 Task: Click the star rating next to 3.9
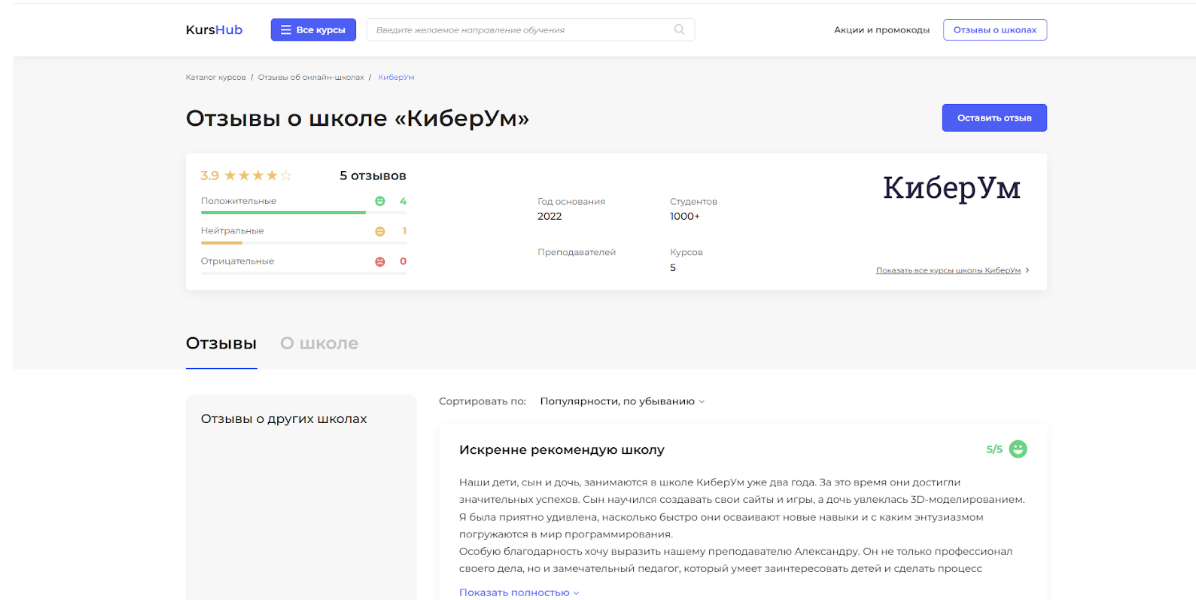click(x=258, y=175)
